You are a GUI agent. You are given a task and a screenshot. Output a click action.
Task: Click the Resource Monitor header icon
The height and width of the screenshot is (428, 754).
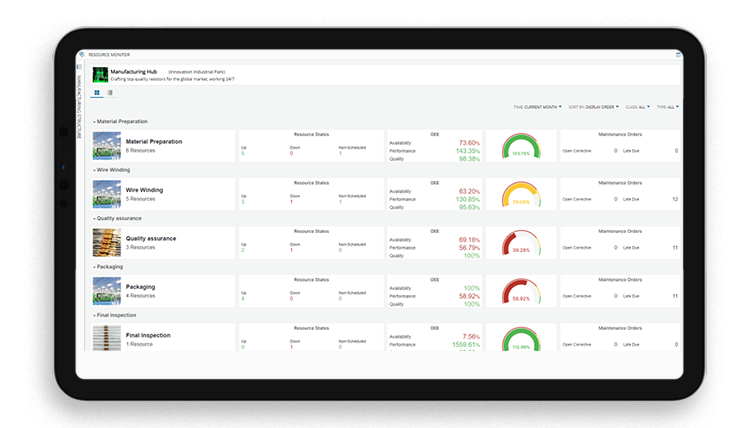click(x=83, y=54)
